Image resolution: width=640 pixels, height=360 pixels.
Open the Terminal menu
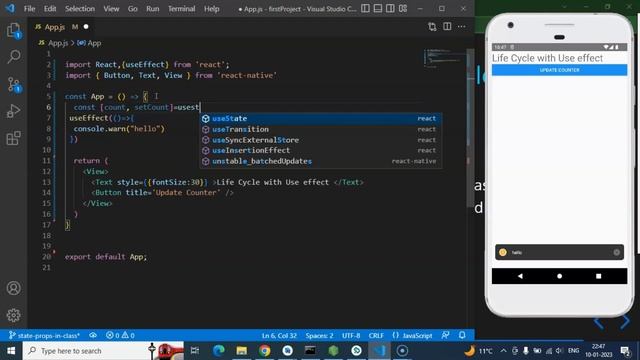(x=182, y=9)
